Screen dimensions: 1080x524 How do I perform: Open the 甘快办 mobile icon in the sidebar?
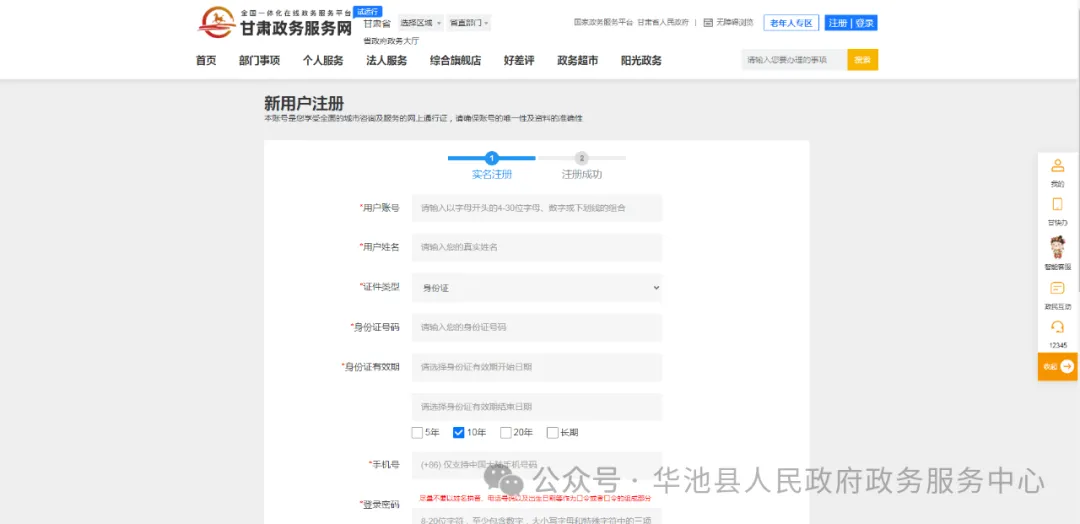pyautogui.click(x=1057, y=205)
